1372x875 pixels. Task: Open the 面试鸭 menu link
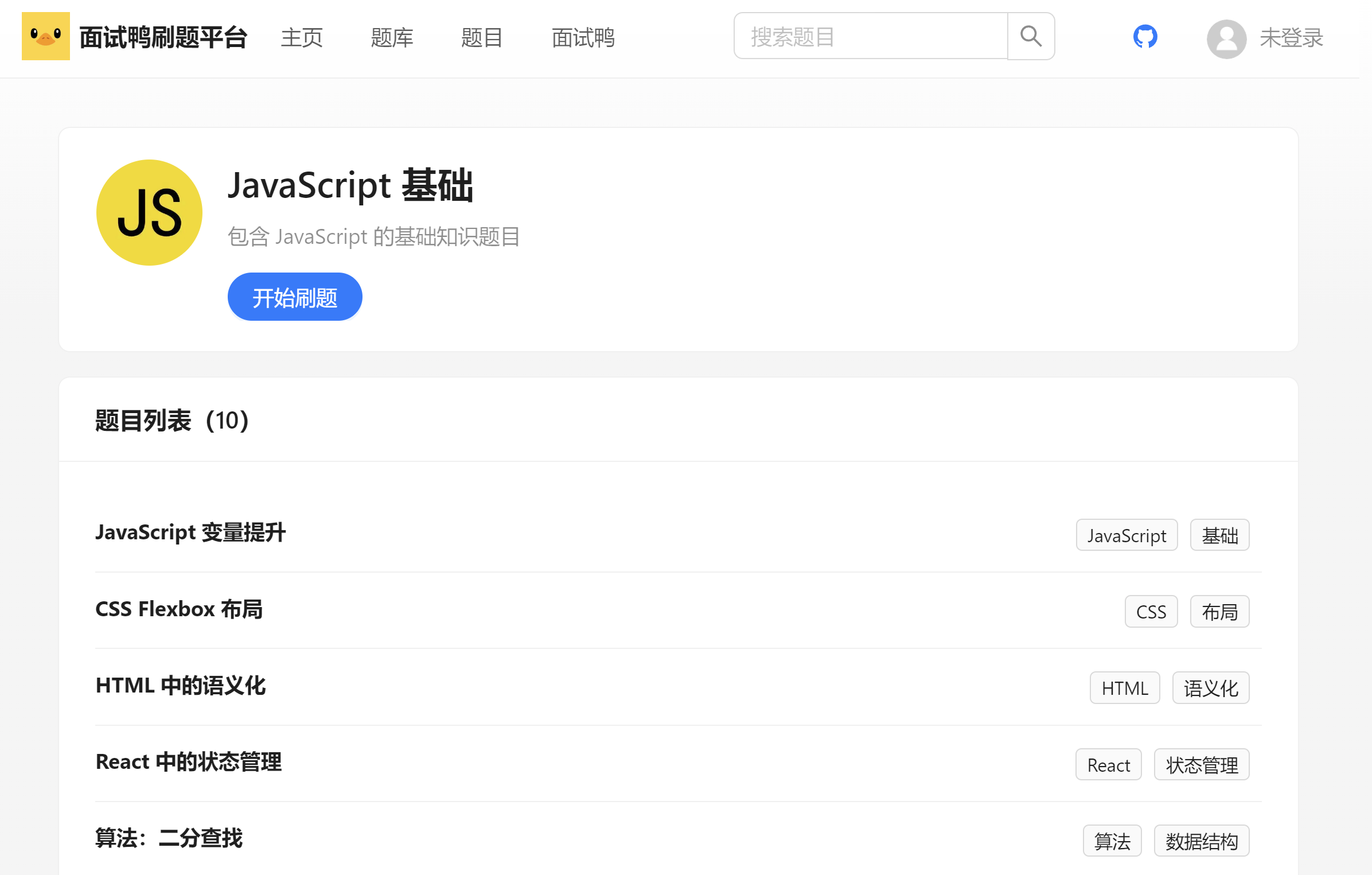pos(583,38)
